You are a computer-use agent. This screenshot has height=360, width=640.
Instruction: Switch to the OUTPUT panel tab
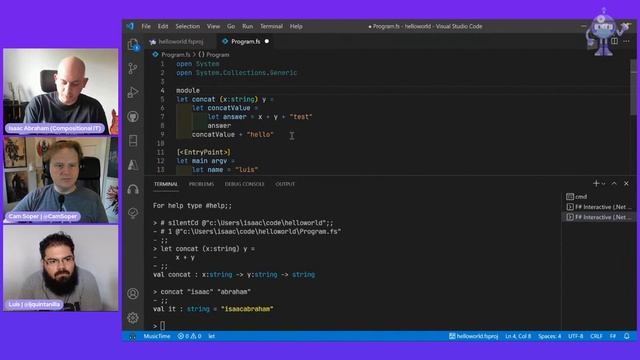point(285,184)
